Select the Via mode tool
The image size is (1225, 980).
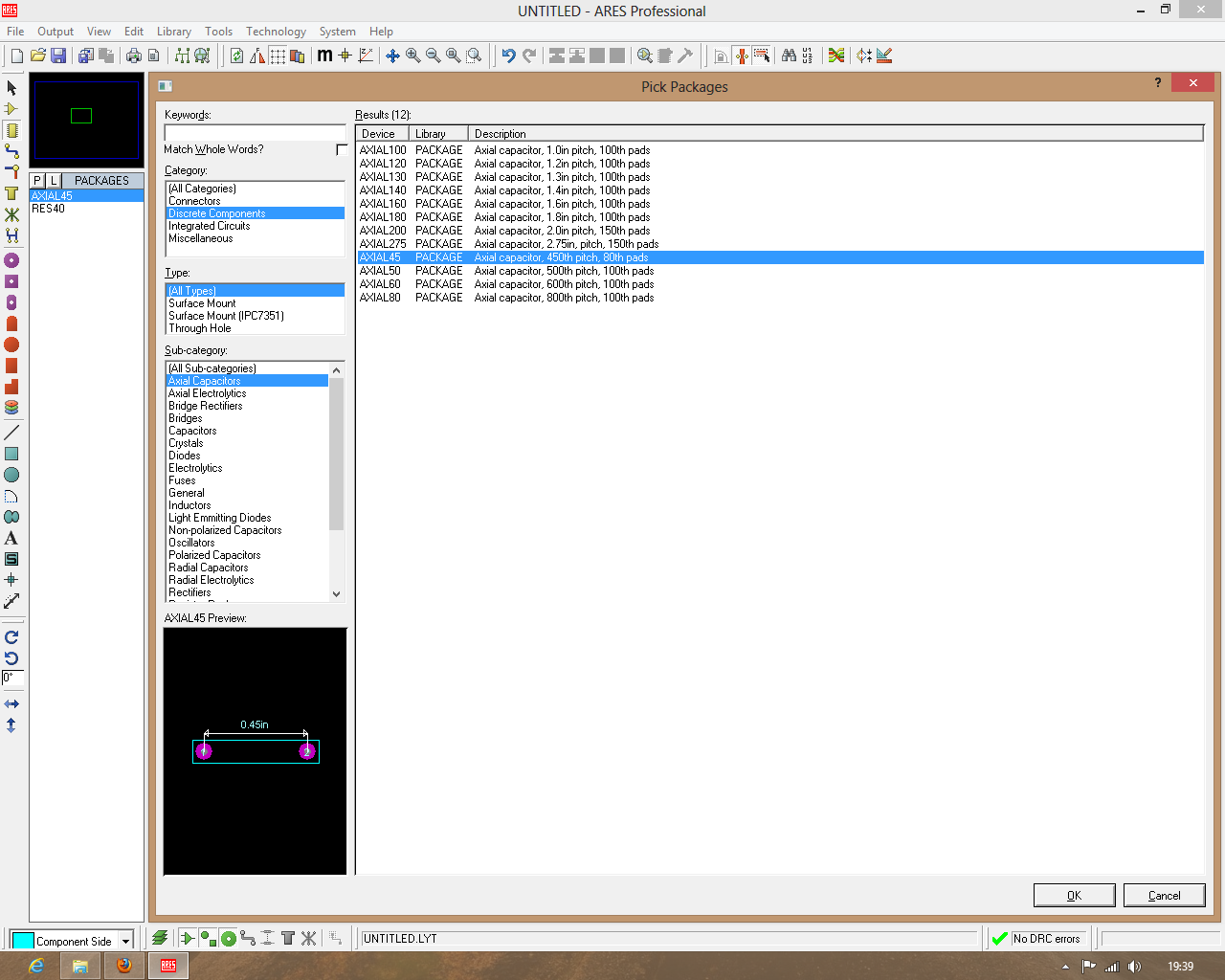pyautogui.click(x=11, y=171)
